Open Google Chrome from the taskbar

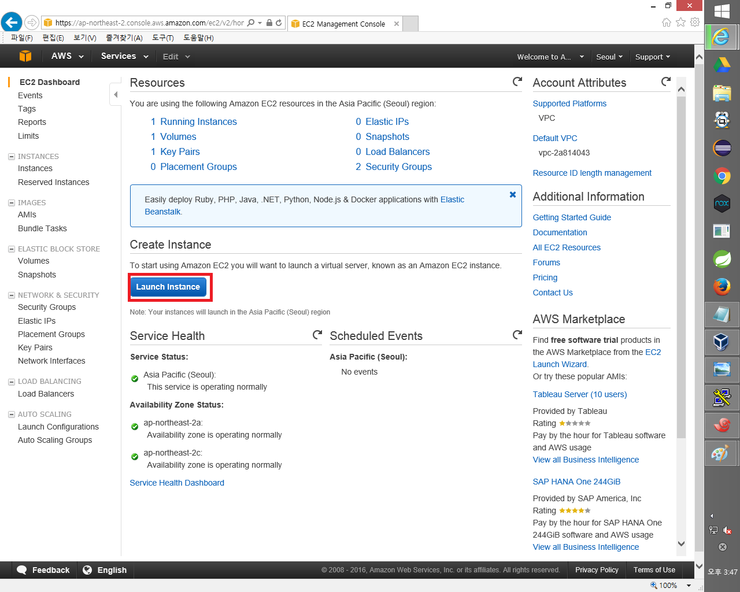tap(722, 176)
